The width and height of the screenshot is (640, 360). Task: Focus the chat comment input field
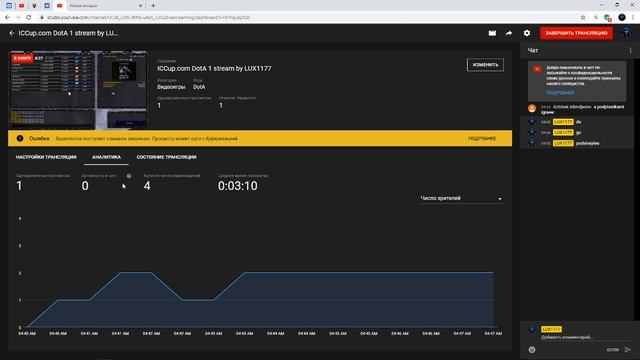586,338
